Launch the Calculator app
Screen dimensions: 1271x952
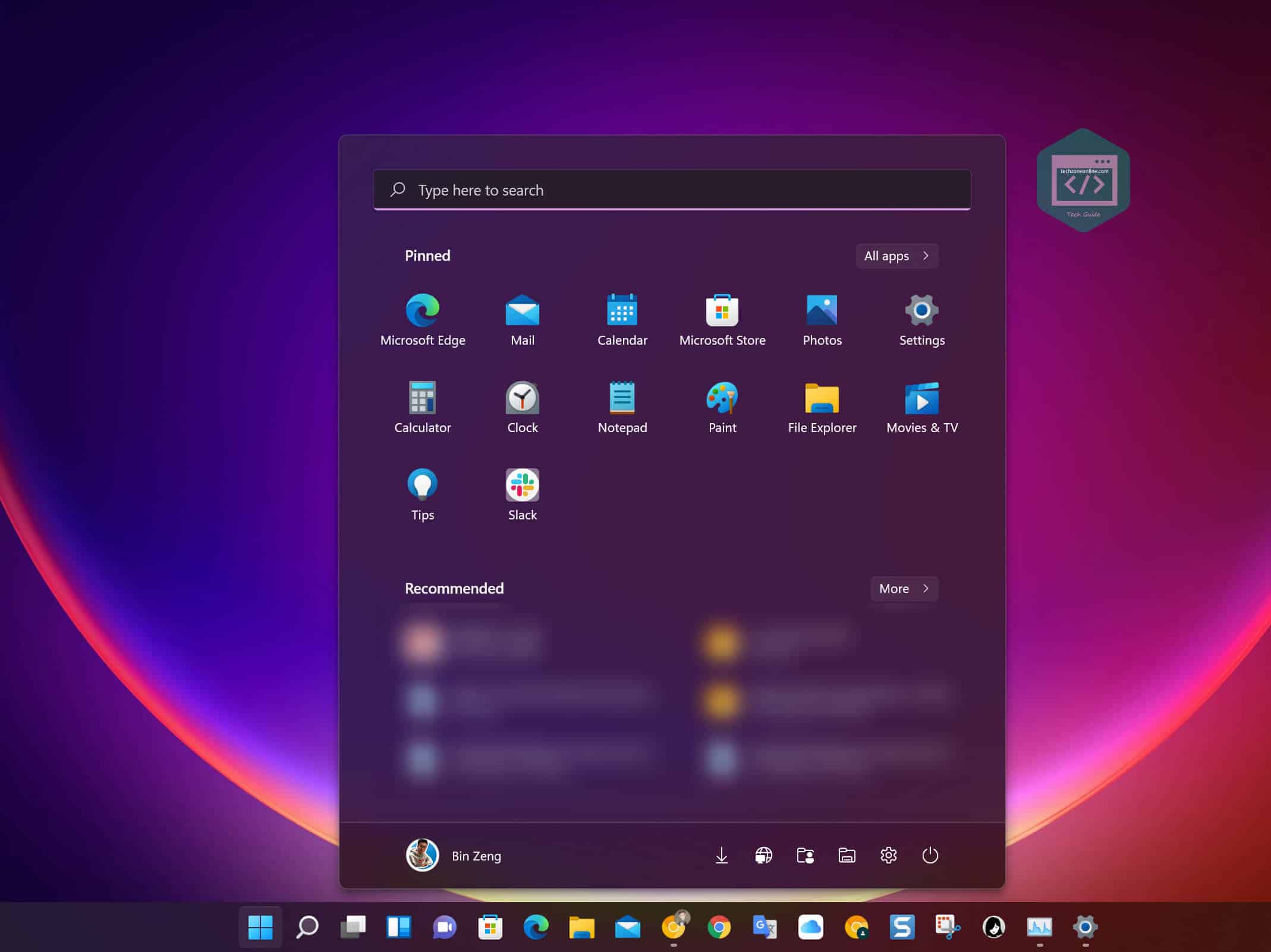[x=423, y=408]
